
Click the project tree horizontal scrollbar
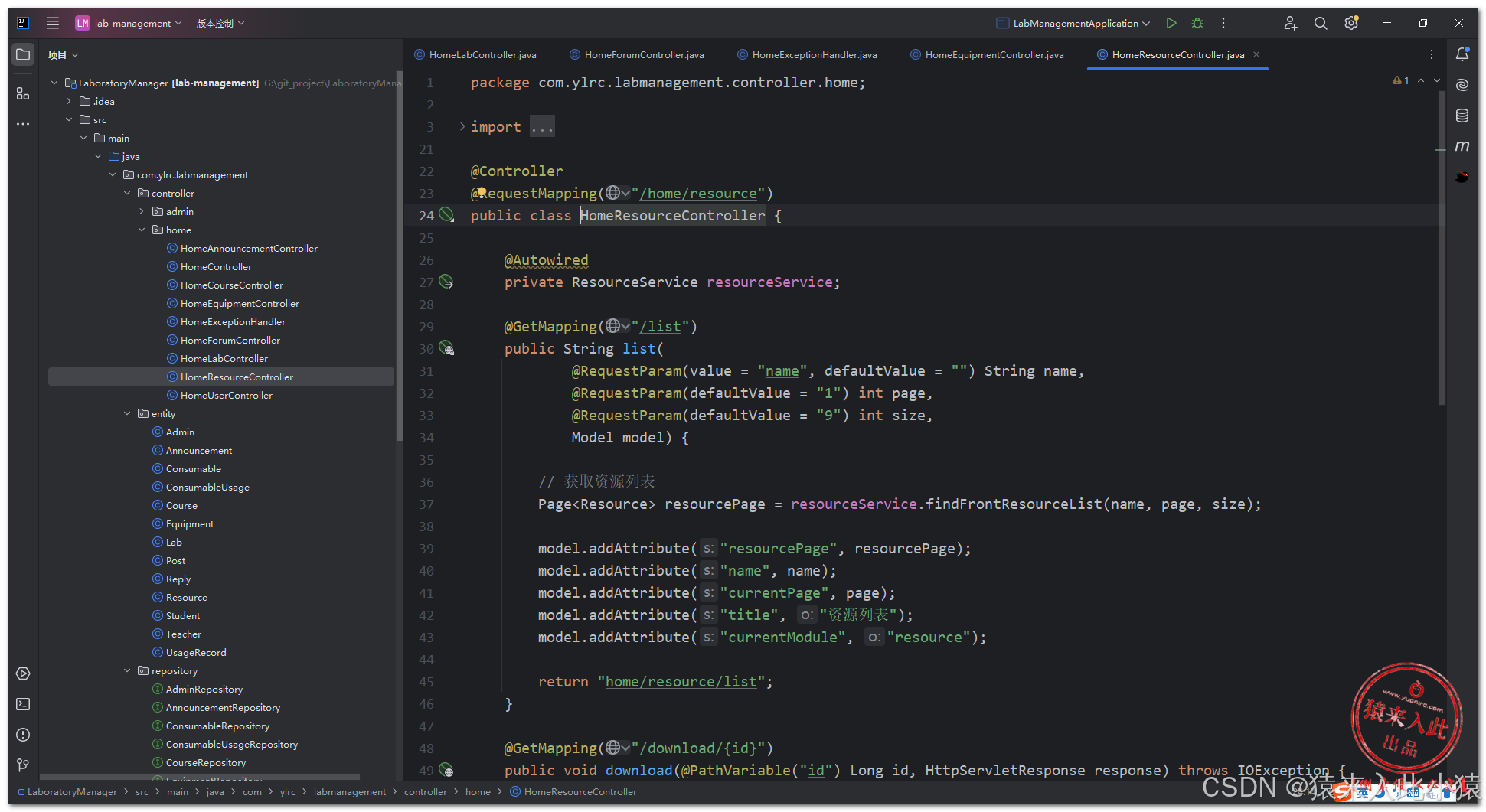(199, 776)
